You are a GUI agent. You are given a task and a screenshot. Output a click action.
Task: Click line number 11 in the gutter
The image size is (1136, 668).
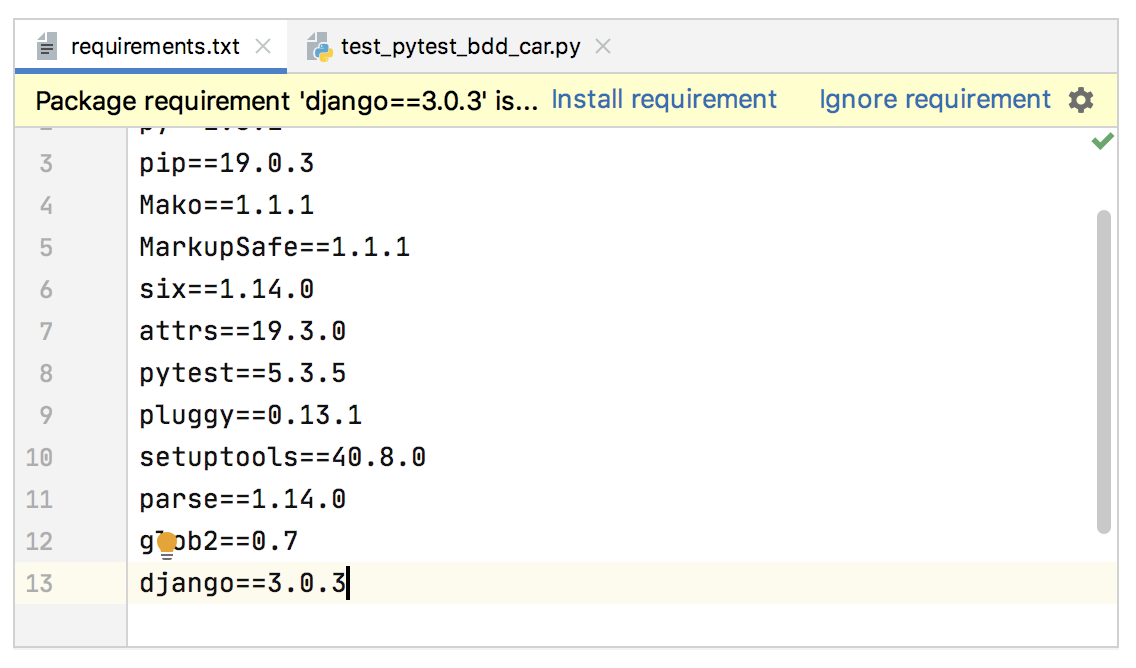(39, 500)
